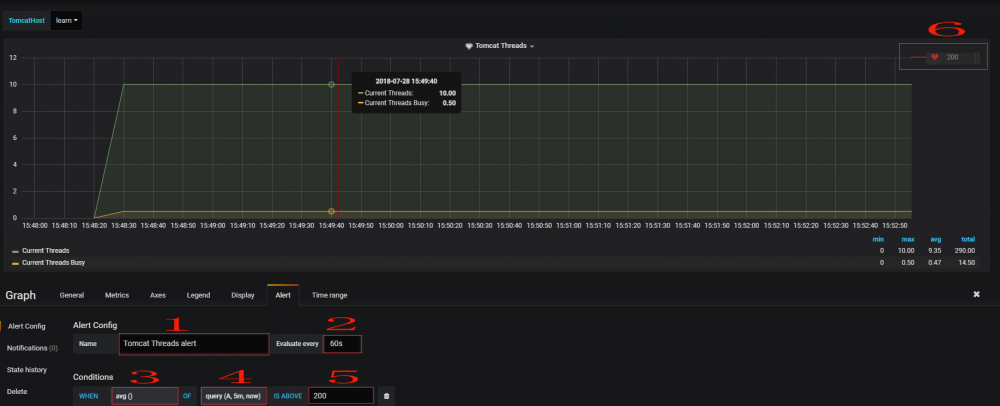Click Delete in the alert sidebar
The image size is (1000, 406).
click(18, 391)
